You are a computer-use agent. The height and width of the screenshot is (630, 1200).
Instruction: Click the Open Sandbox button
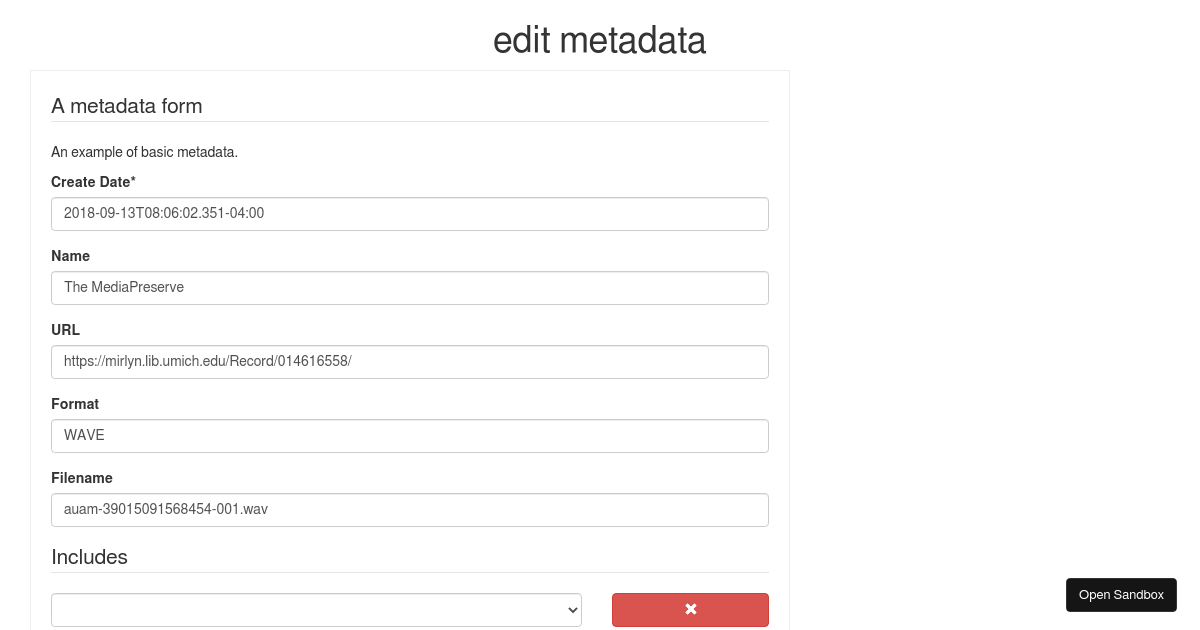coord(1121,594)
